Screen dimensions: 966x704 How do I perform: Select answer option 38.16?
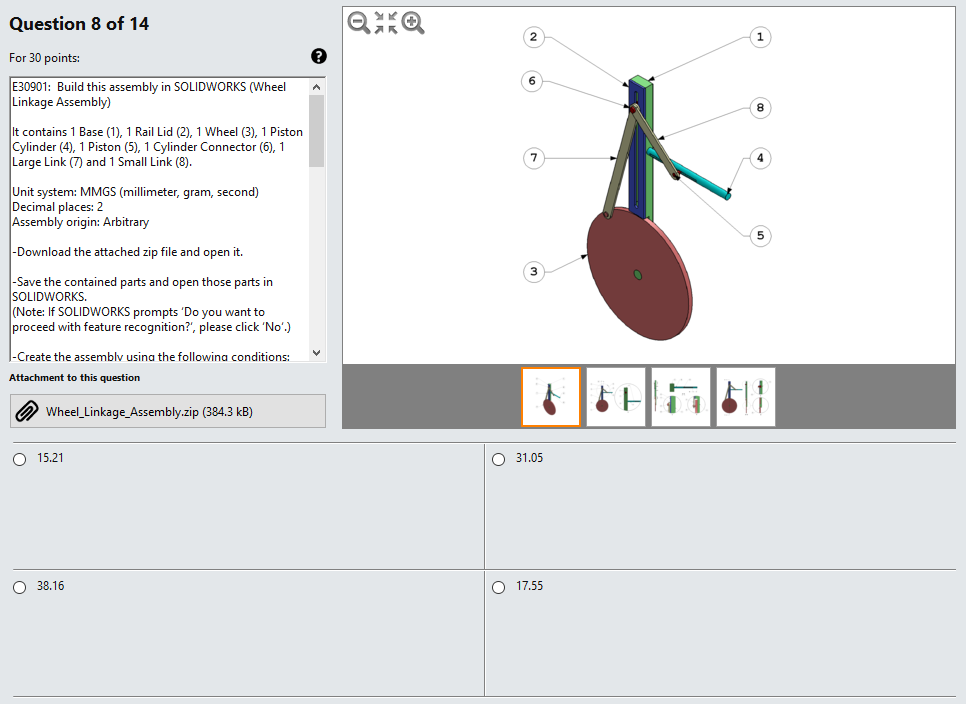coord(18,587)
